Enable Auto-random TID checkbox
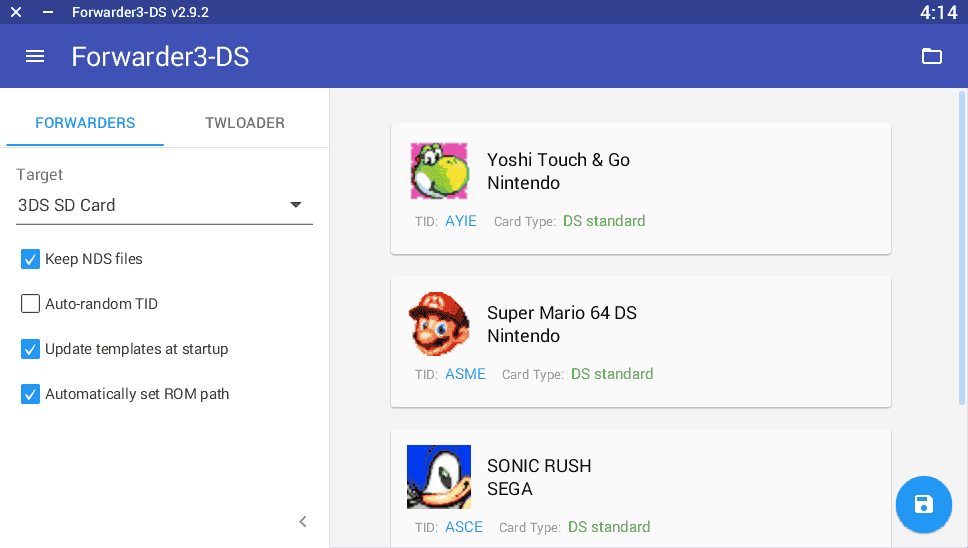 click(x=30, y=304)
